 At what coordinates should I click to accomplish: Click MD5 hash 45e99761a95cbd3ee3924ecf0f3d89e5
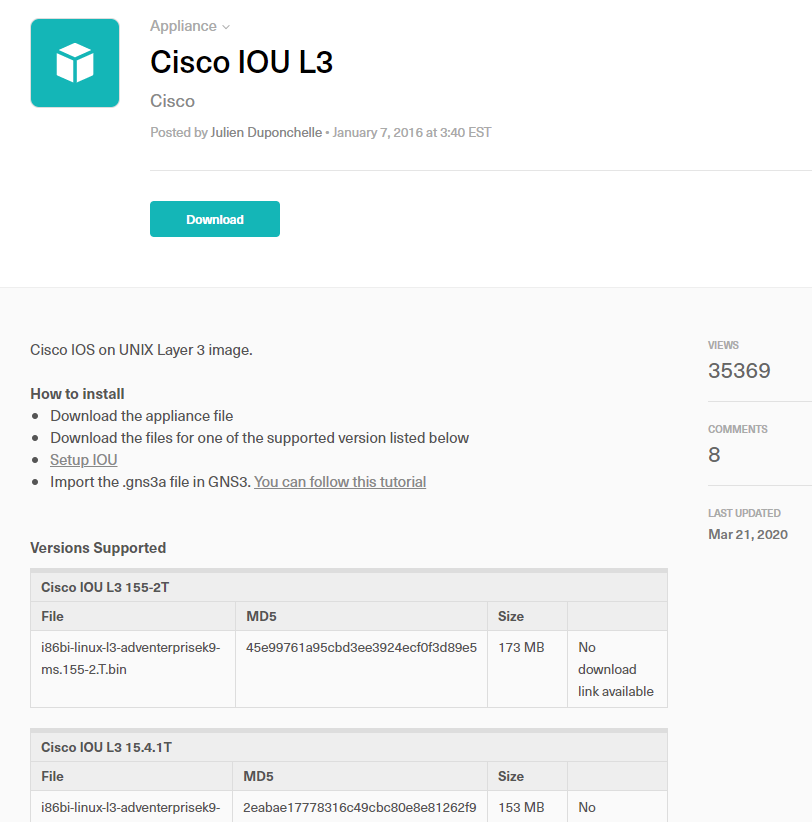[x=361, y=647]
